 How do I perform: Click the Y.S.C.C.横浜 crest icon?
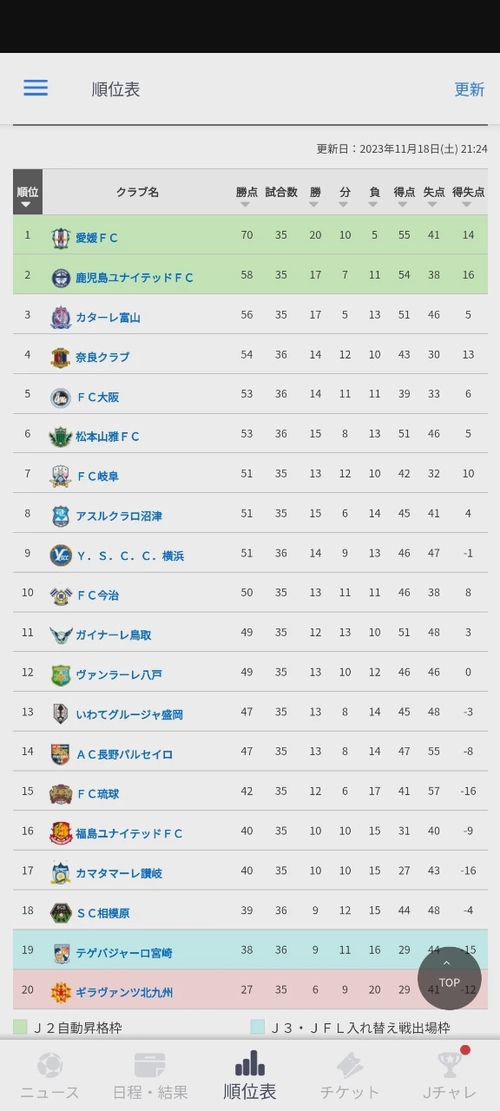61,556
